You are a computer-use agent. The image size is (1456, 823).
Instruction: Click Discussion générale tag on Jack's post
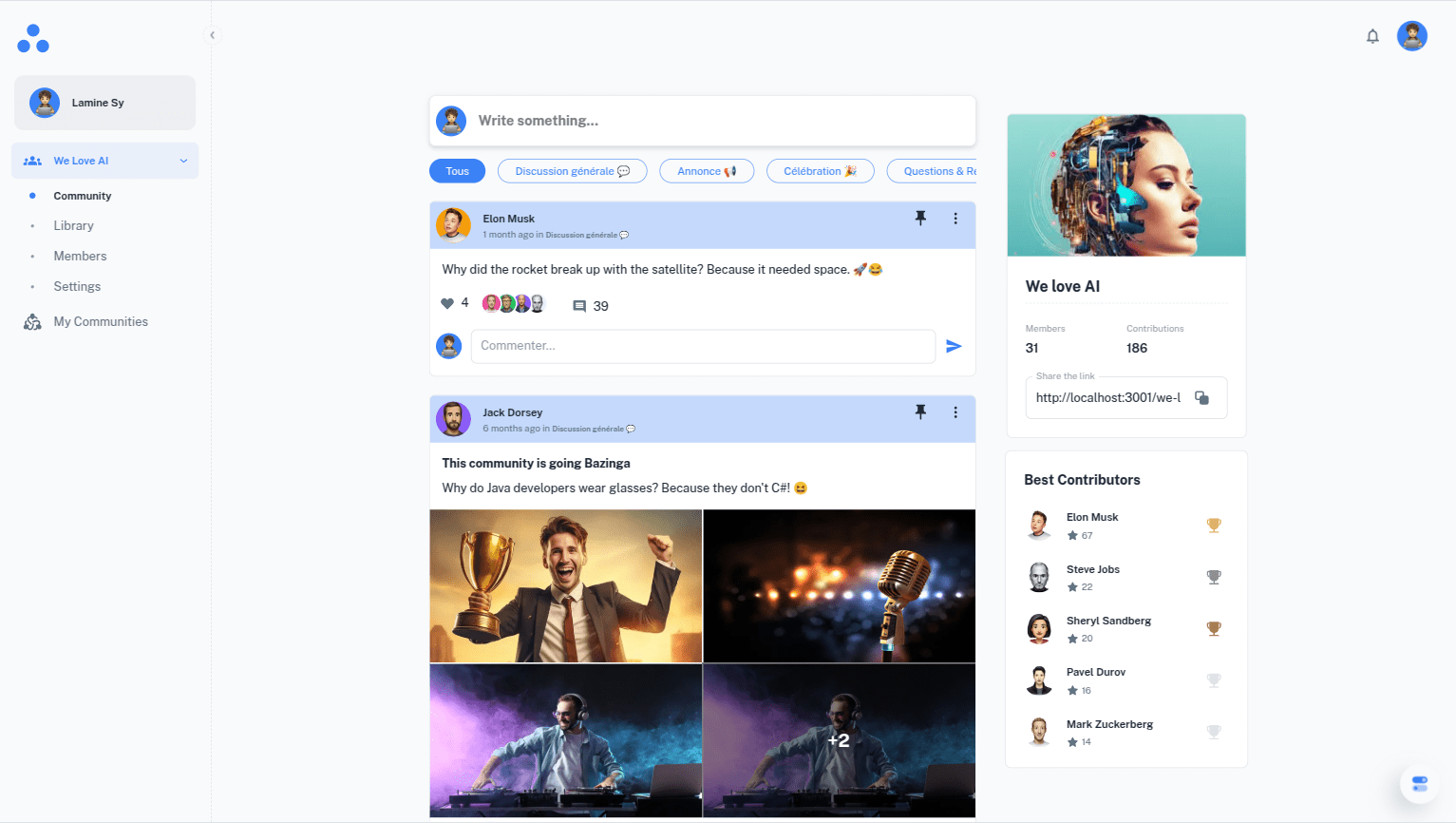[594, 429]
